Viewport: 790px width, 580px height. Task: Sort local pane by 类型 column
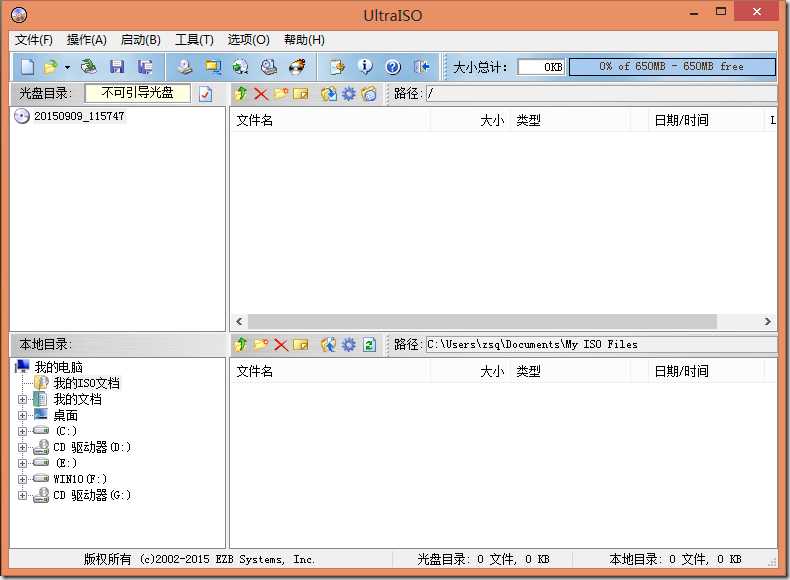click(569, 371)
